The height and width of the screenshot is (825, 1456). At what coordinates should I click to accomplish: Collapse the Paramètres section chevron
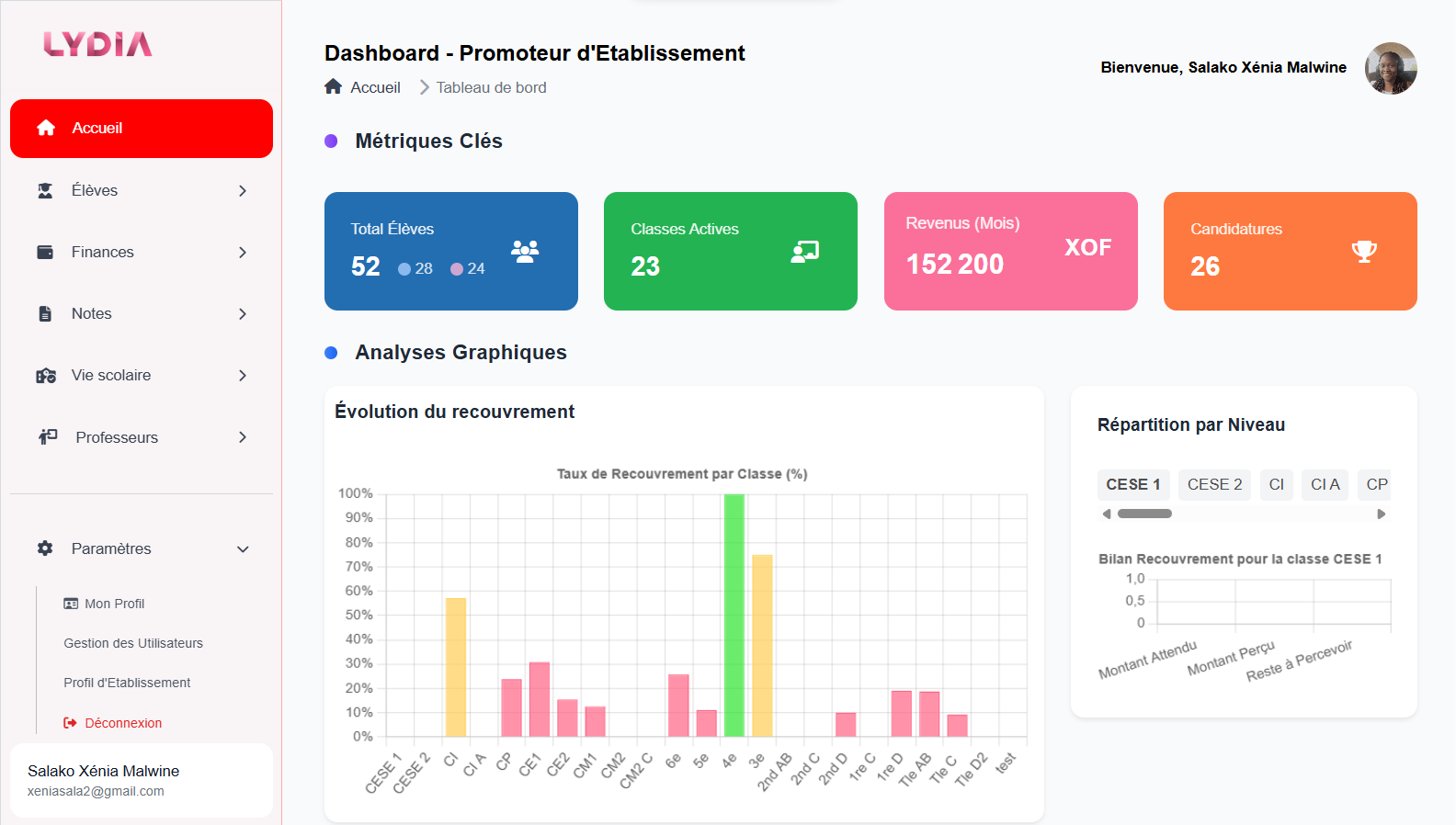(x=243, y=549)
